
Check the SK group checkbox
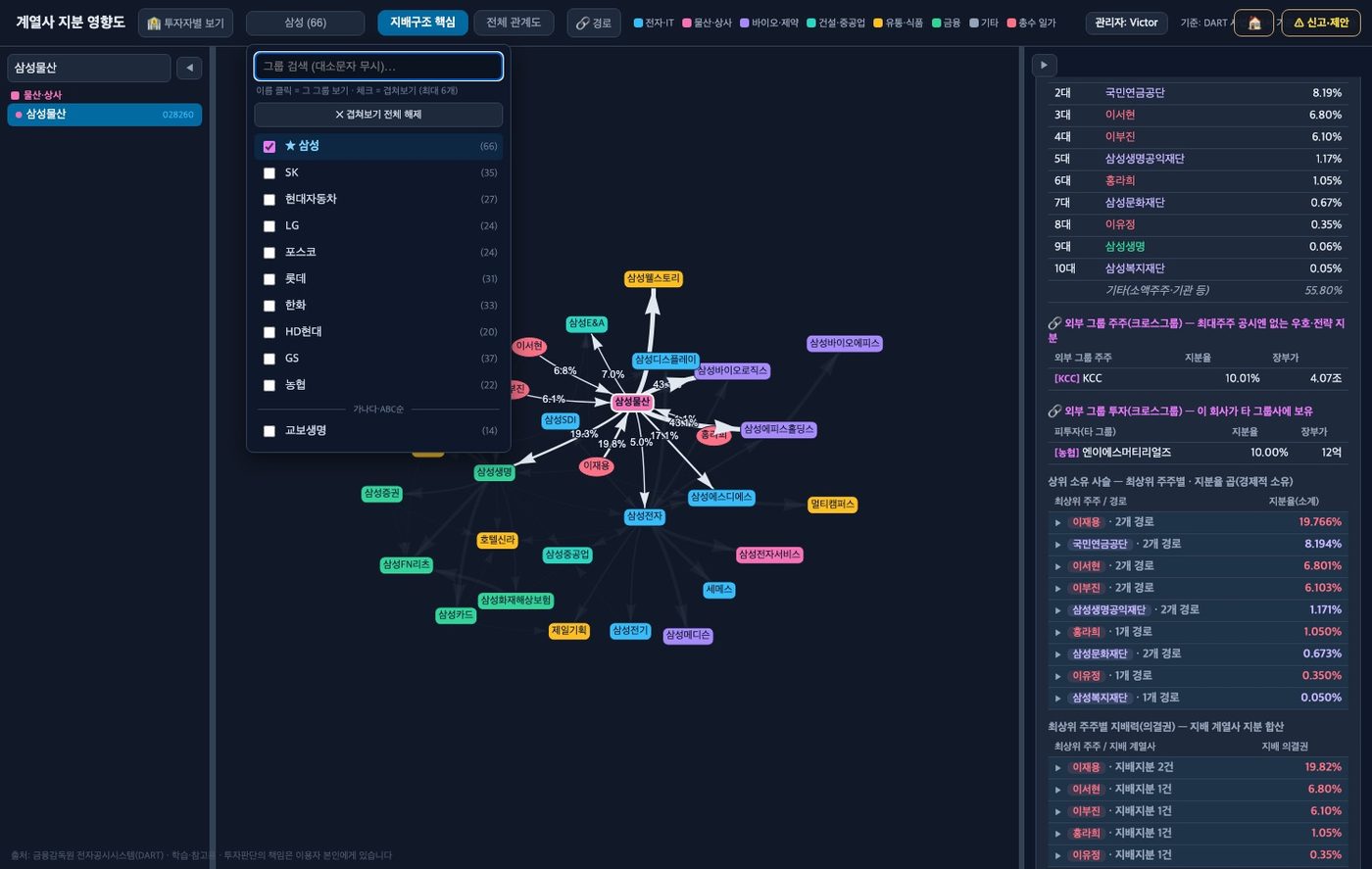pos(269,173)
